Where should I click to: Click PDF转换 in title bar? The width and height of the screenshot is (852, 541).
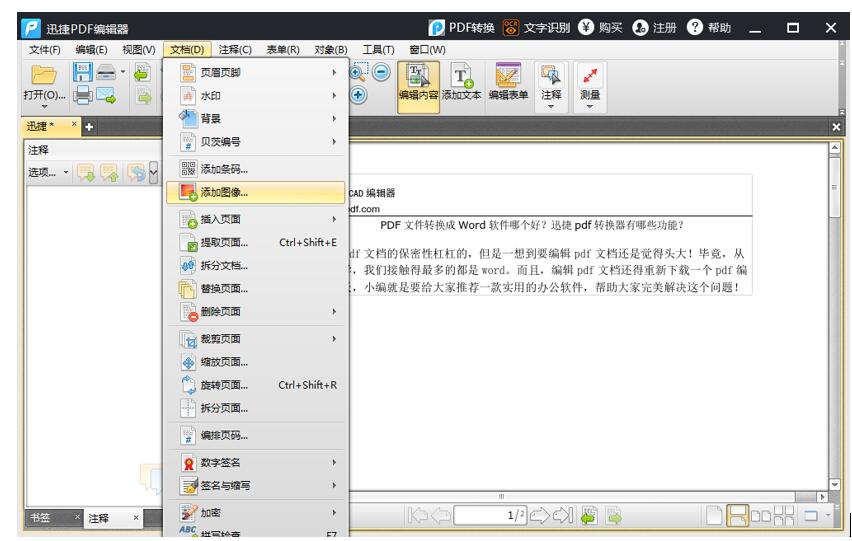[x=461, y=28]
